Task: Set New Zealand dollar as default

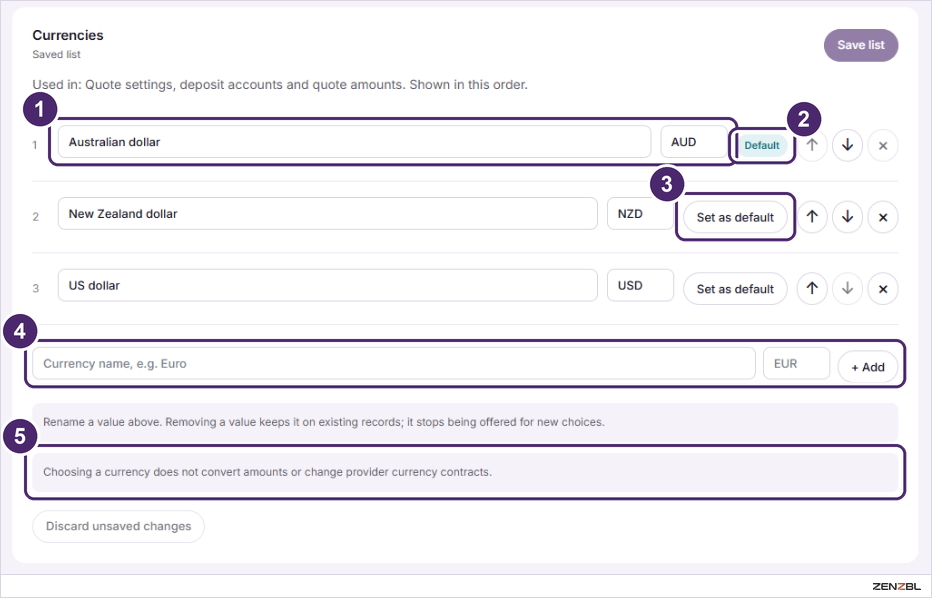Action: [735, 218]
